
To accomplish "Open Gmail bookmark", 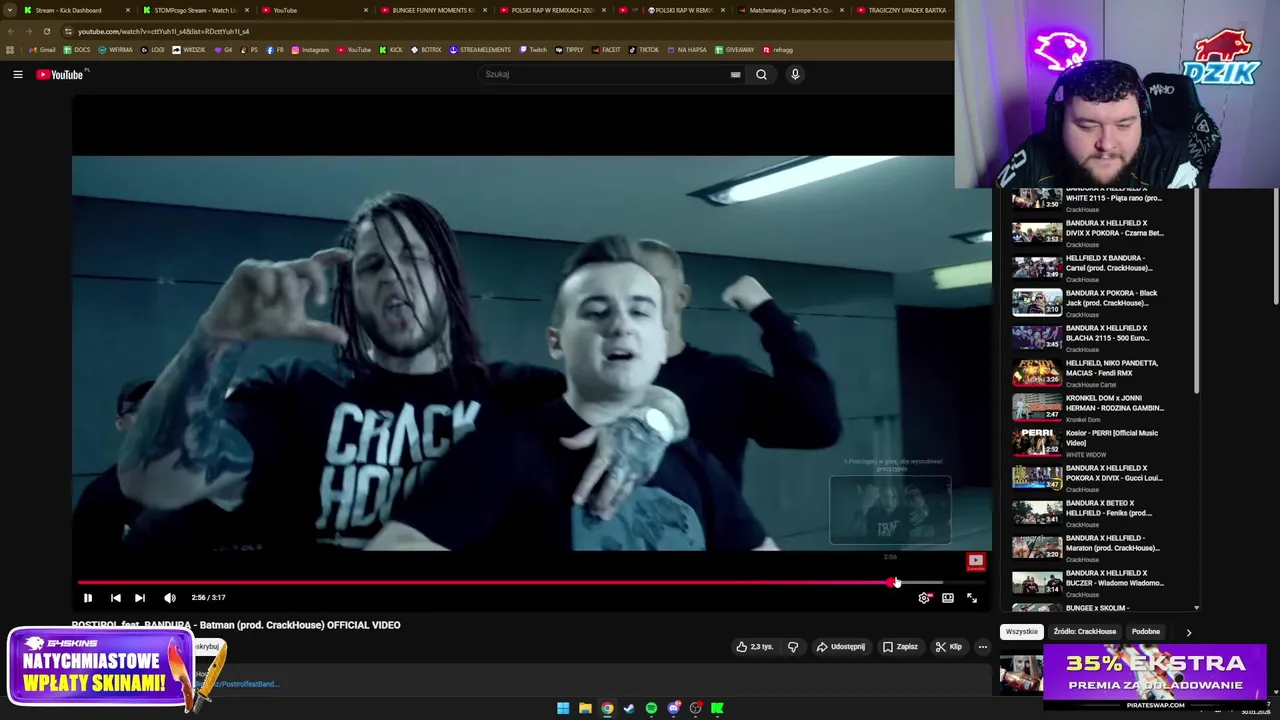I will click(42, 49).
